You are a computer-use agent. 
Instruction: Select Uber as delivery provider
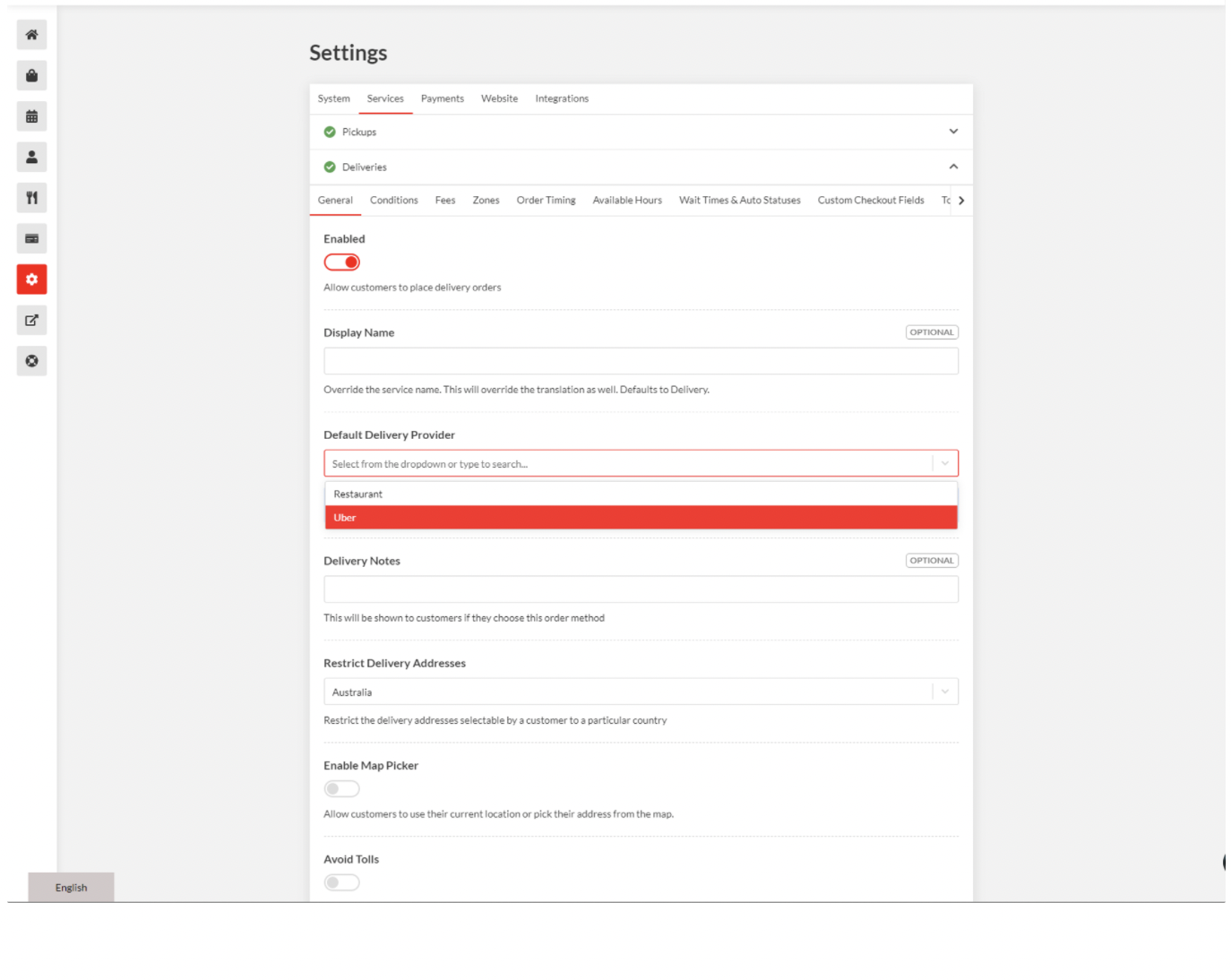(640, 518)
